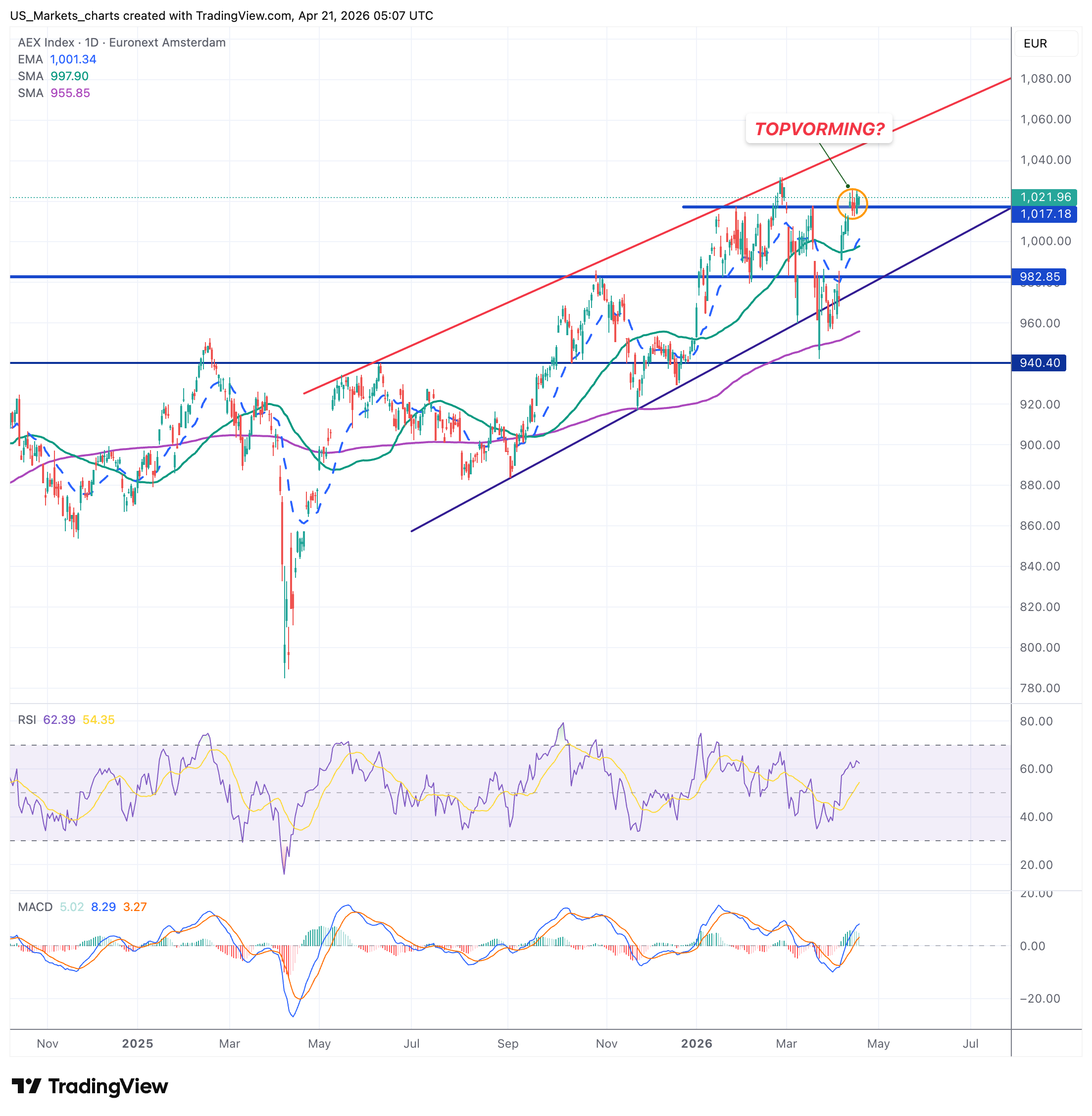This screenshot has width=1092, height=1116.
Task: Select the EUR currency box
Action: pos(1045,44)
